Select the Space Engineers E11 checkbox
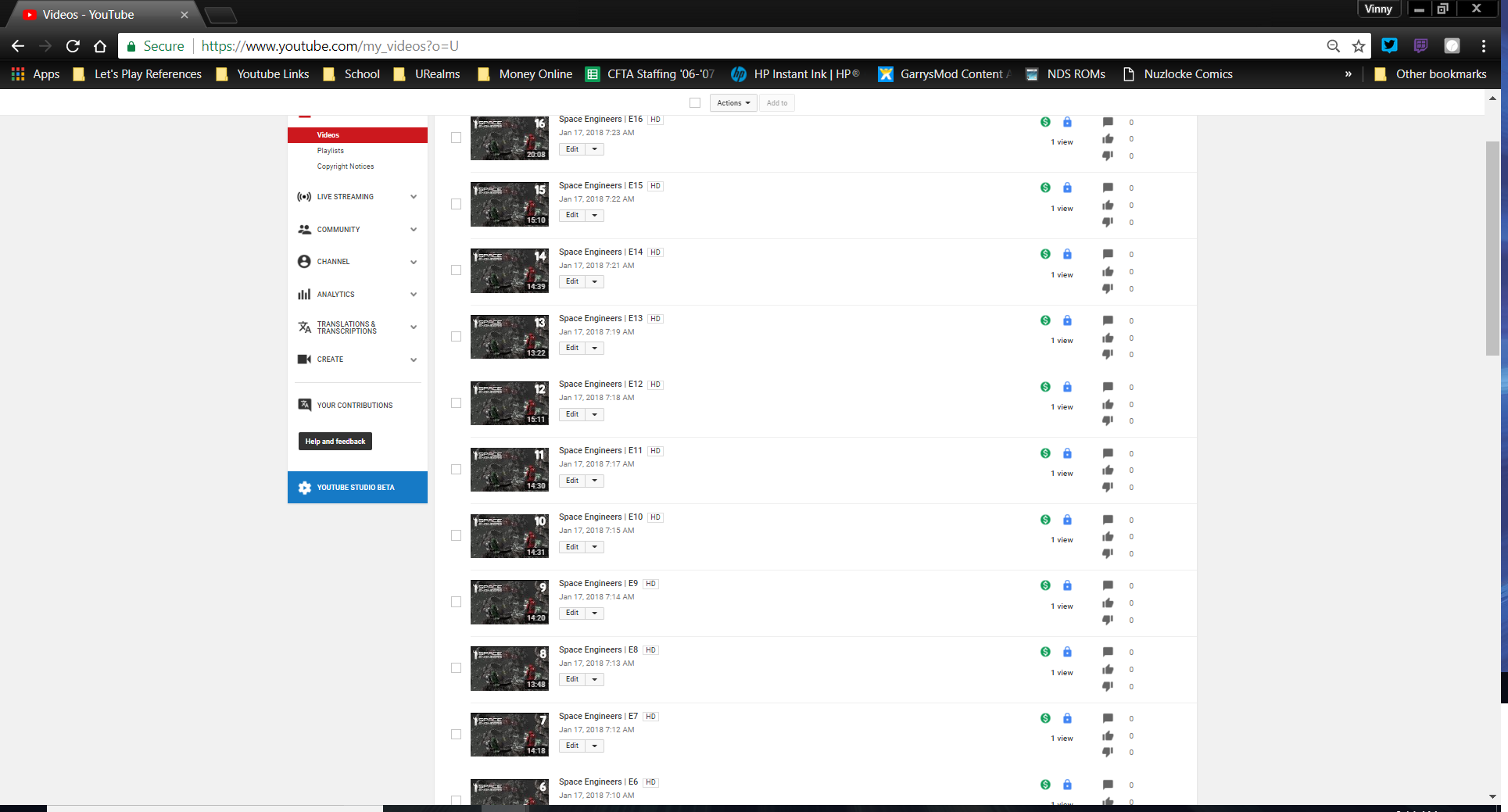This screenshot has height=812, width=1508. click(x=456, y=470)
